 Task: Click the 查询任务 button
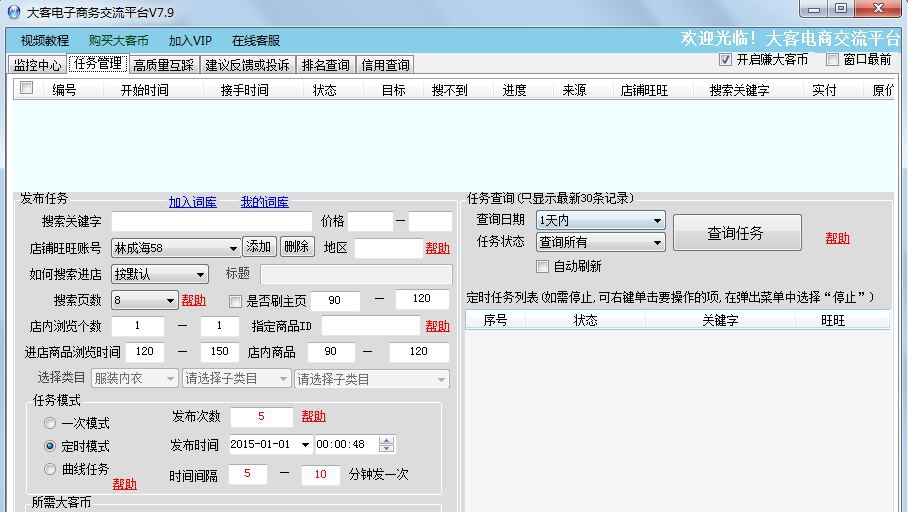(x=736, y=233)
